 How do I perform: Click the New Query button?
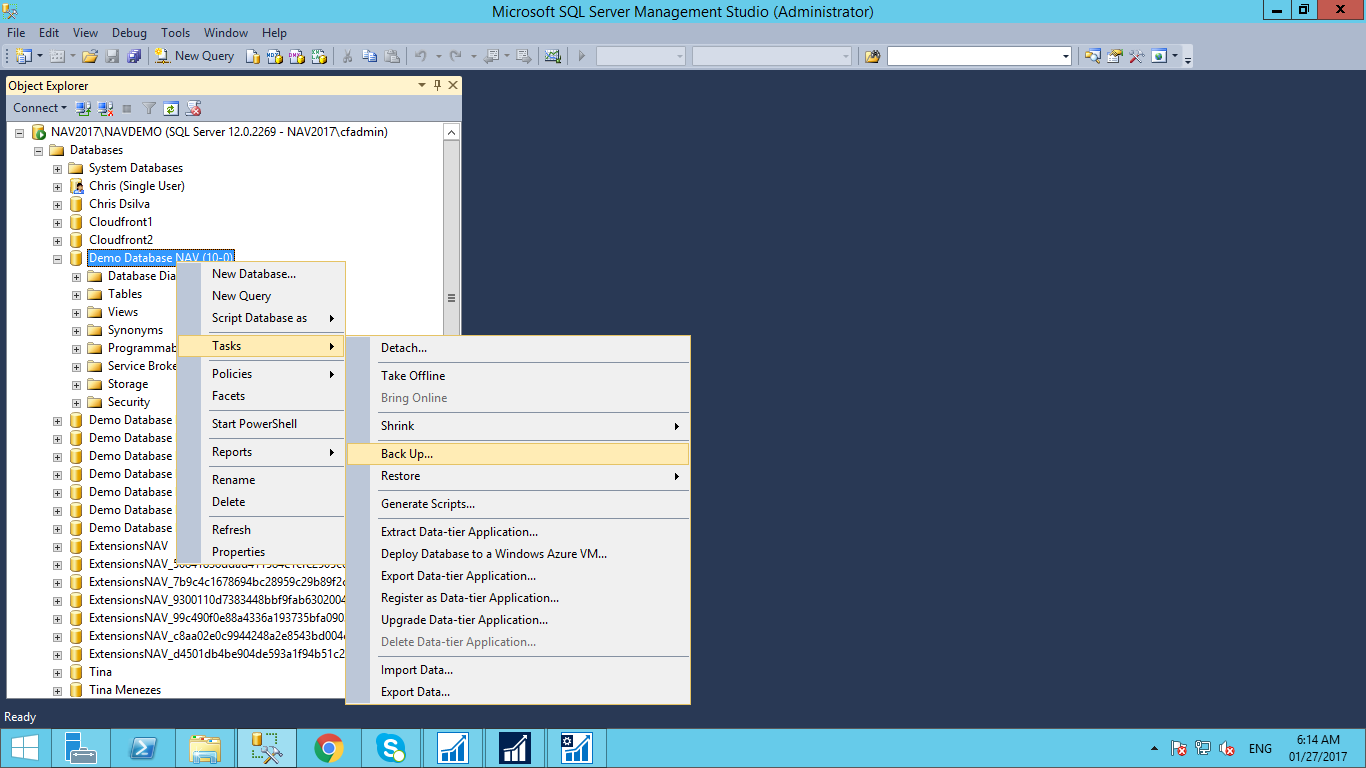(x=194, y=56)
